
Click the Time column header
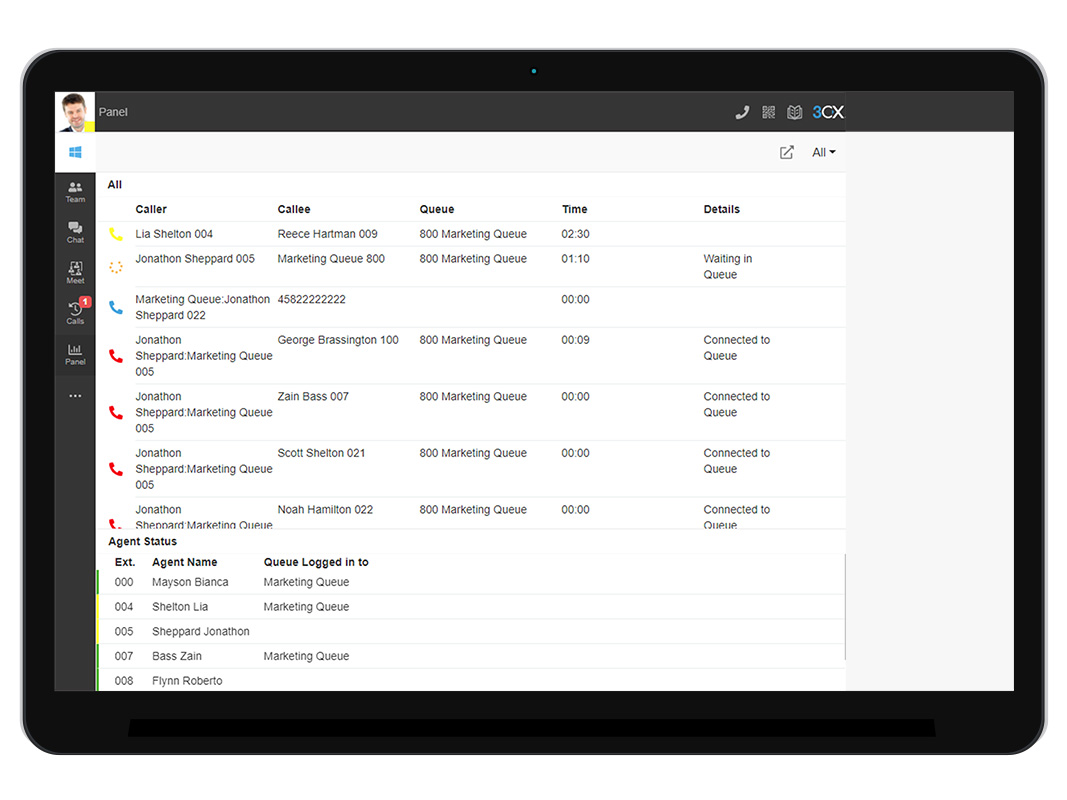pyautogui.click(x=574, y=210)
